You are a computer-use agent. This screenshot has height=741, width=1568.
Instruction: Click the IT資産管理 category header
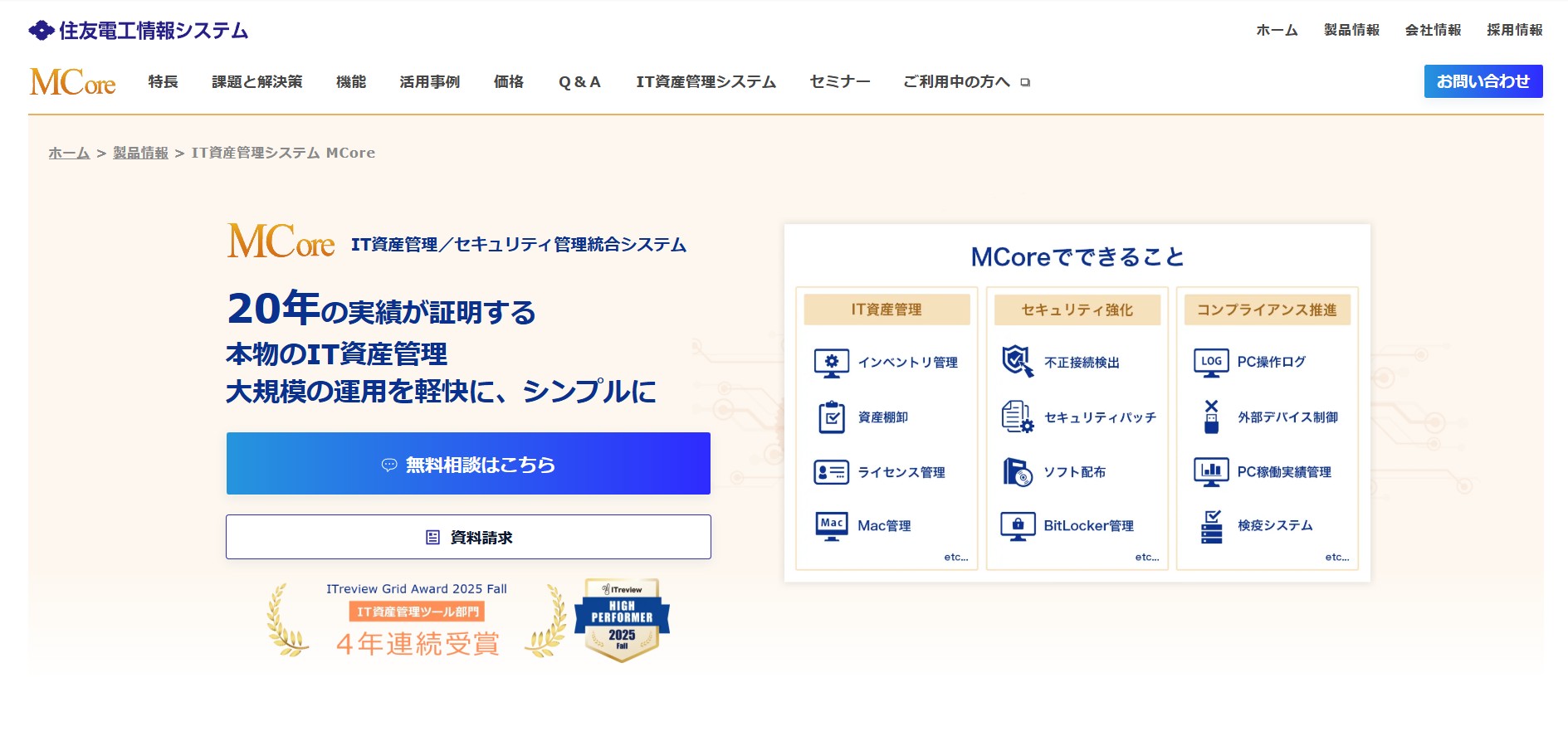[x=887, y=310]
